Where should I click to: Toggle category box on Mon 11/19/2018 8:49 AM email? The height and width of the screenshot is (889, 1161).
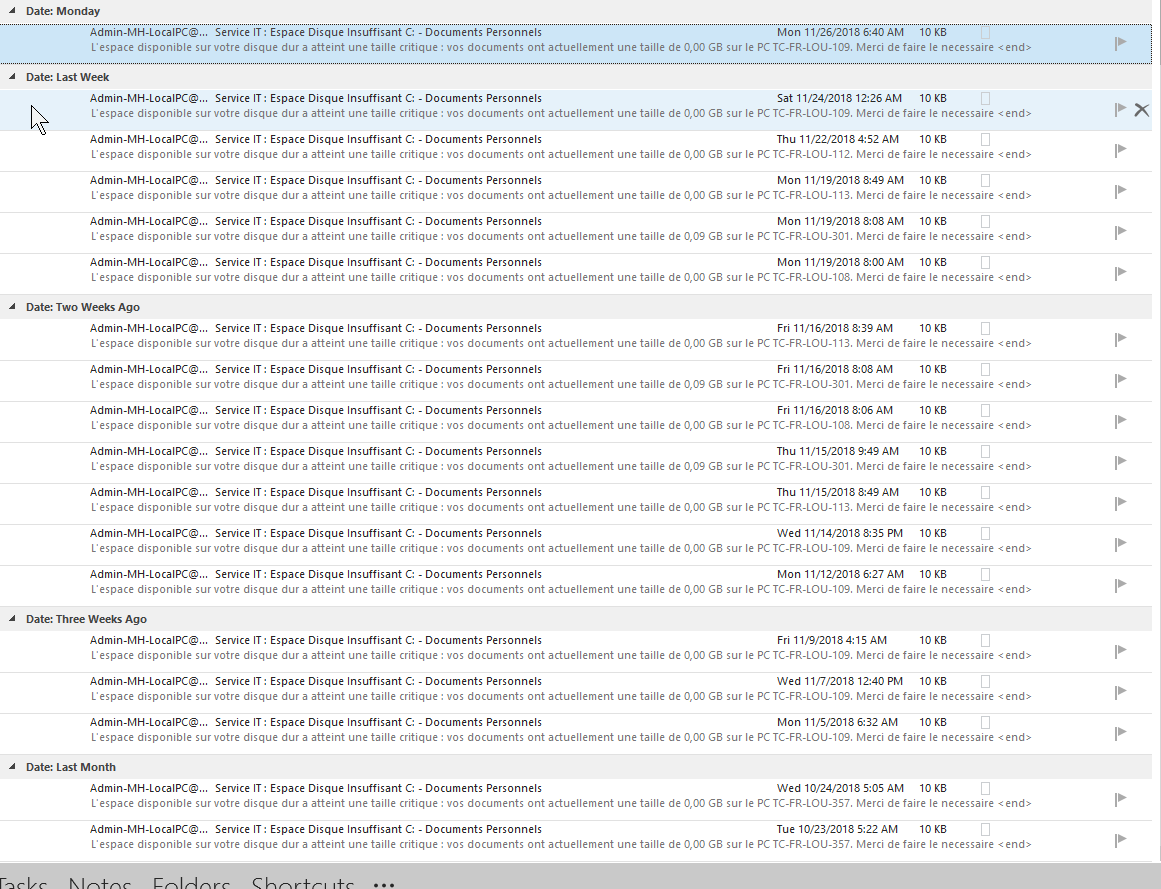[x=985, y=181]
